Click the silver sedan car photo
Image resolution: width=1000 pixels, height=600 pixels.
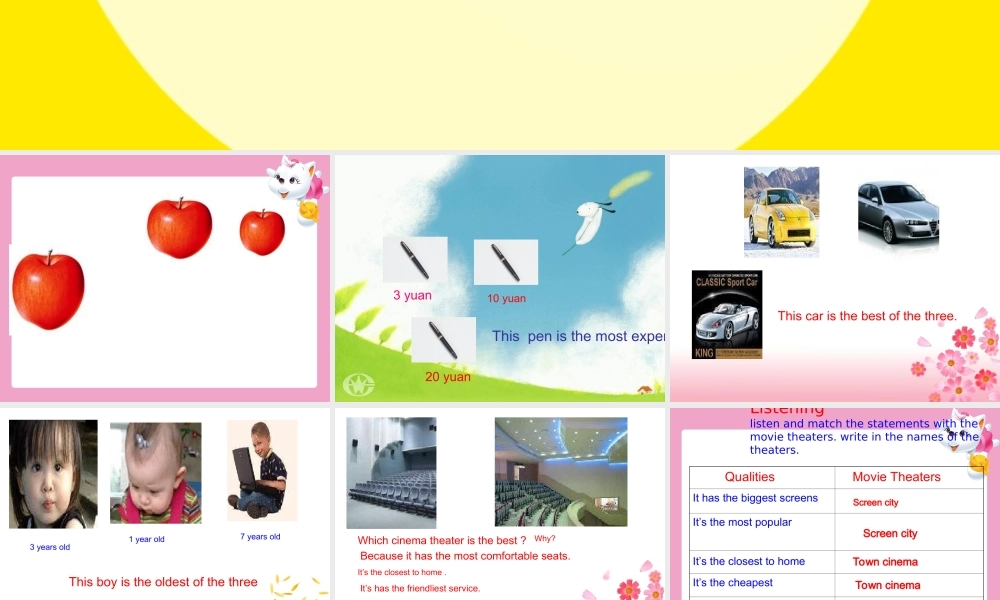(x=898, y=213)
